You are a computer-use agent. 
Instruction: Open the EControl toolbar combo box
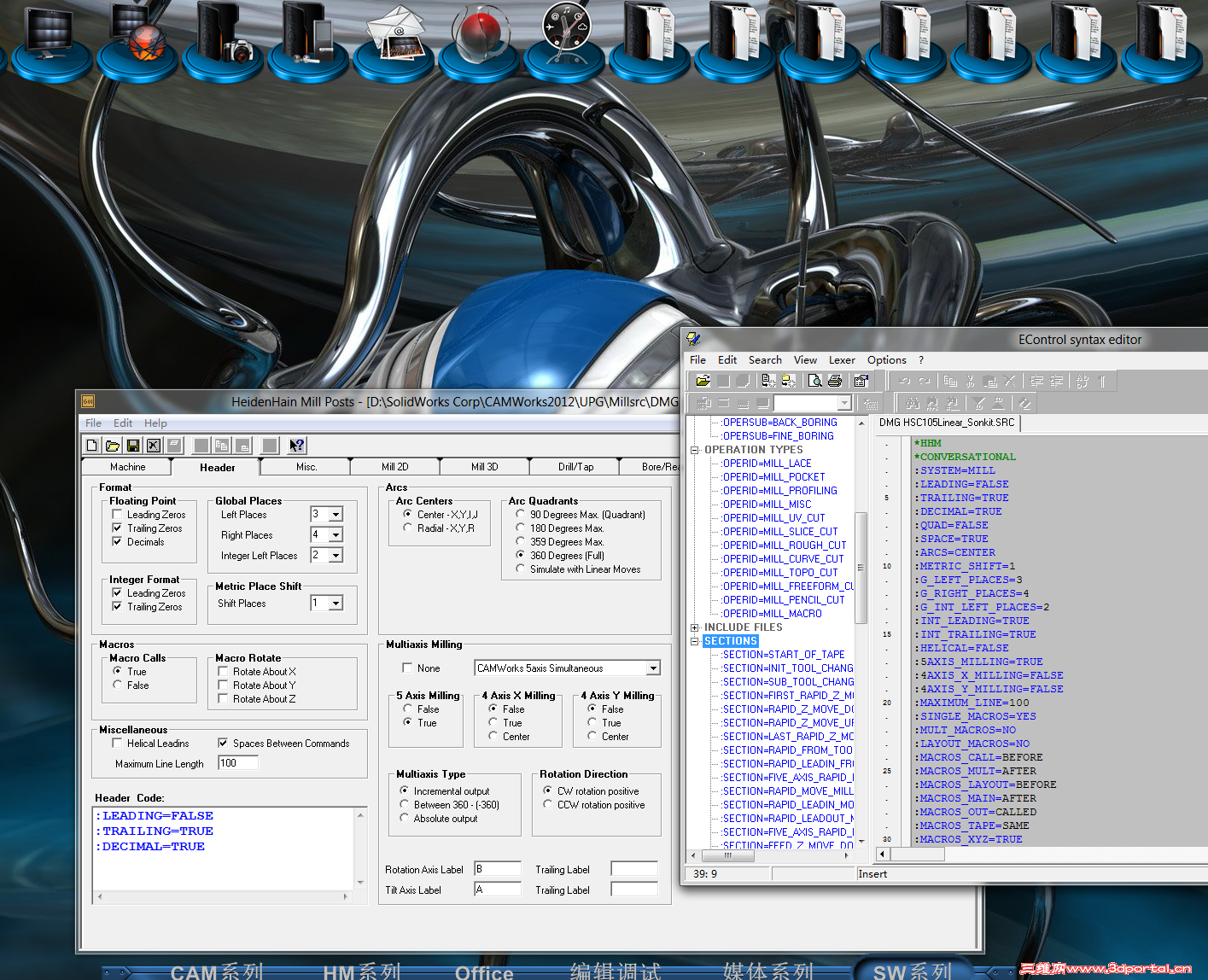(844, 403)
